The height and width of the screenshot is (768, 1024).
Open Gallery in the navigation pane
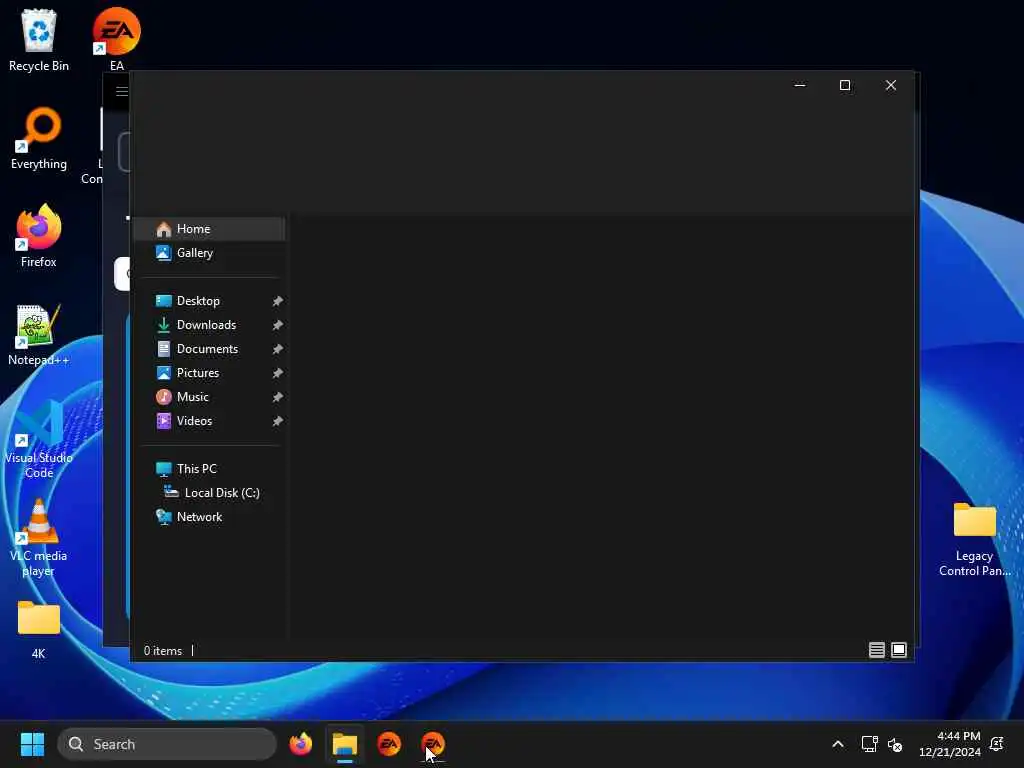209,253
